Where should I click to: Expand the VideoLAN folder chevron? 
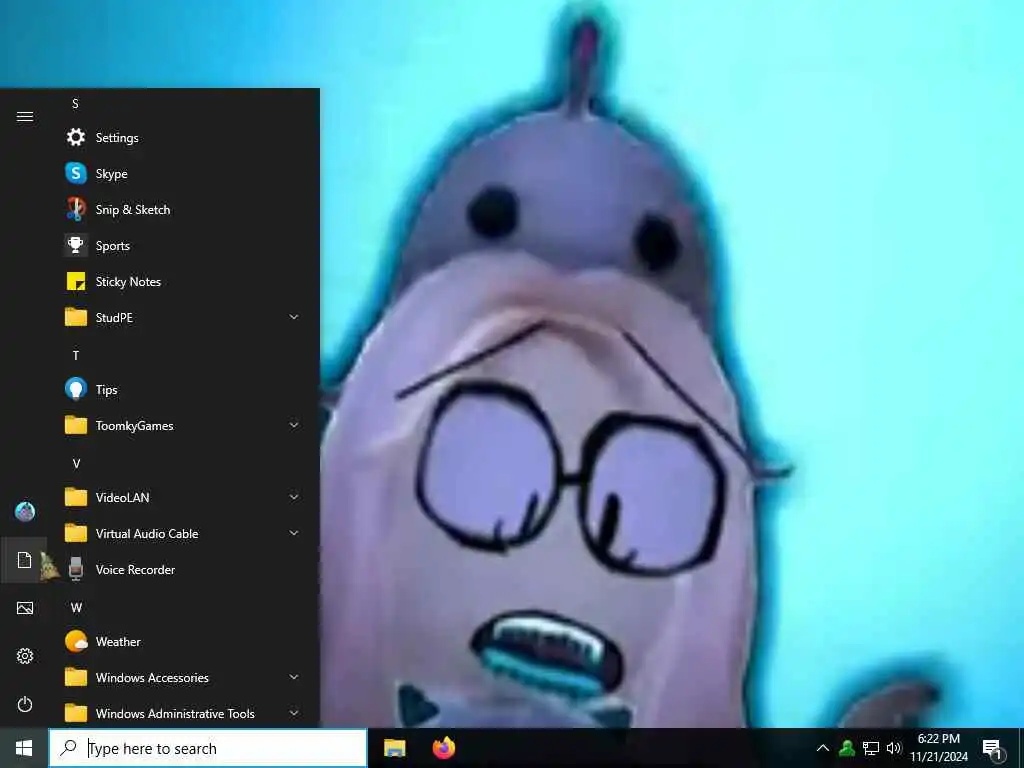294,497
